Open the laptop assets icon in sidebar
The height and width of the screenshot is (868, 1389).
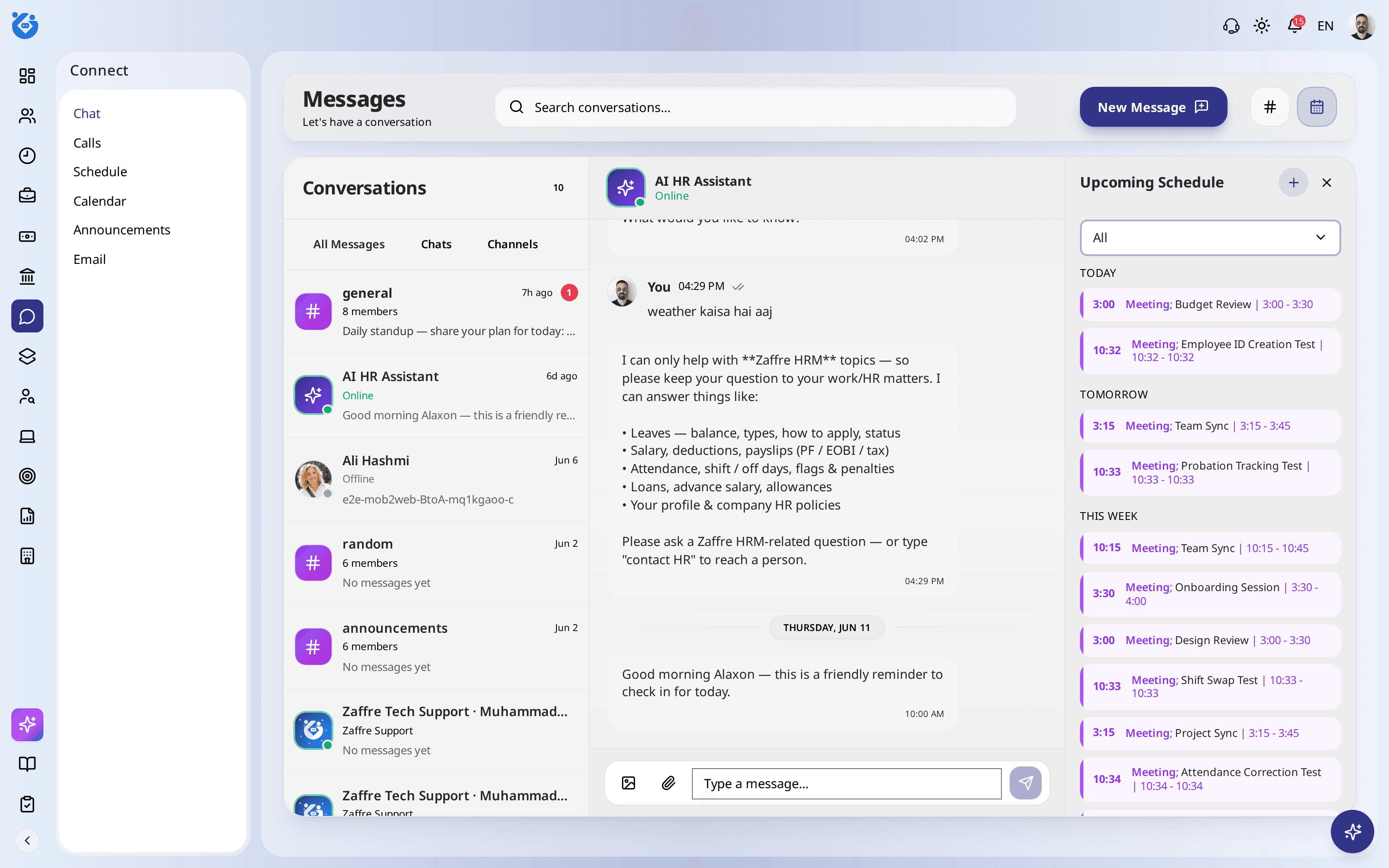(x=27, y=436)
